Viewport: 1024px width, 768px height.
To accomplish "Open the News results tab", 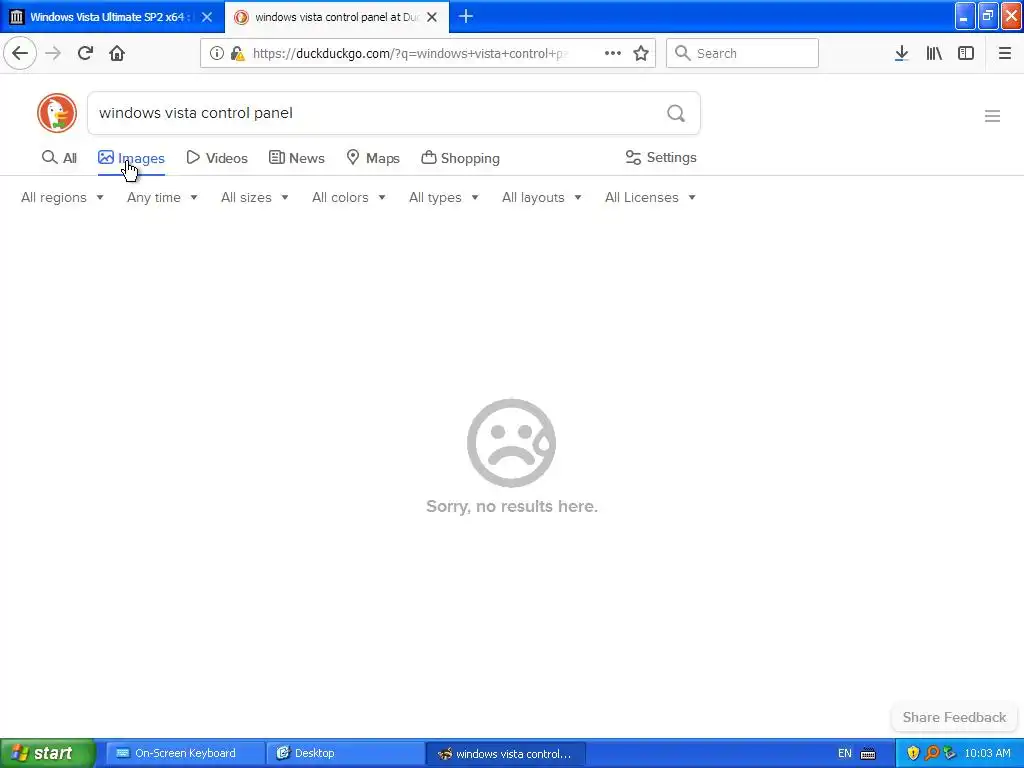I will click(x=296, y=158).
